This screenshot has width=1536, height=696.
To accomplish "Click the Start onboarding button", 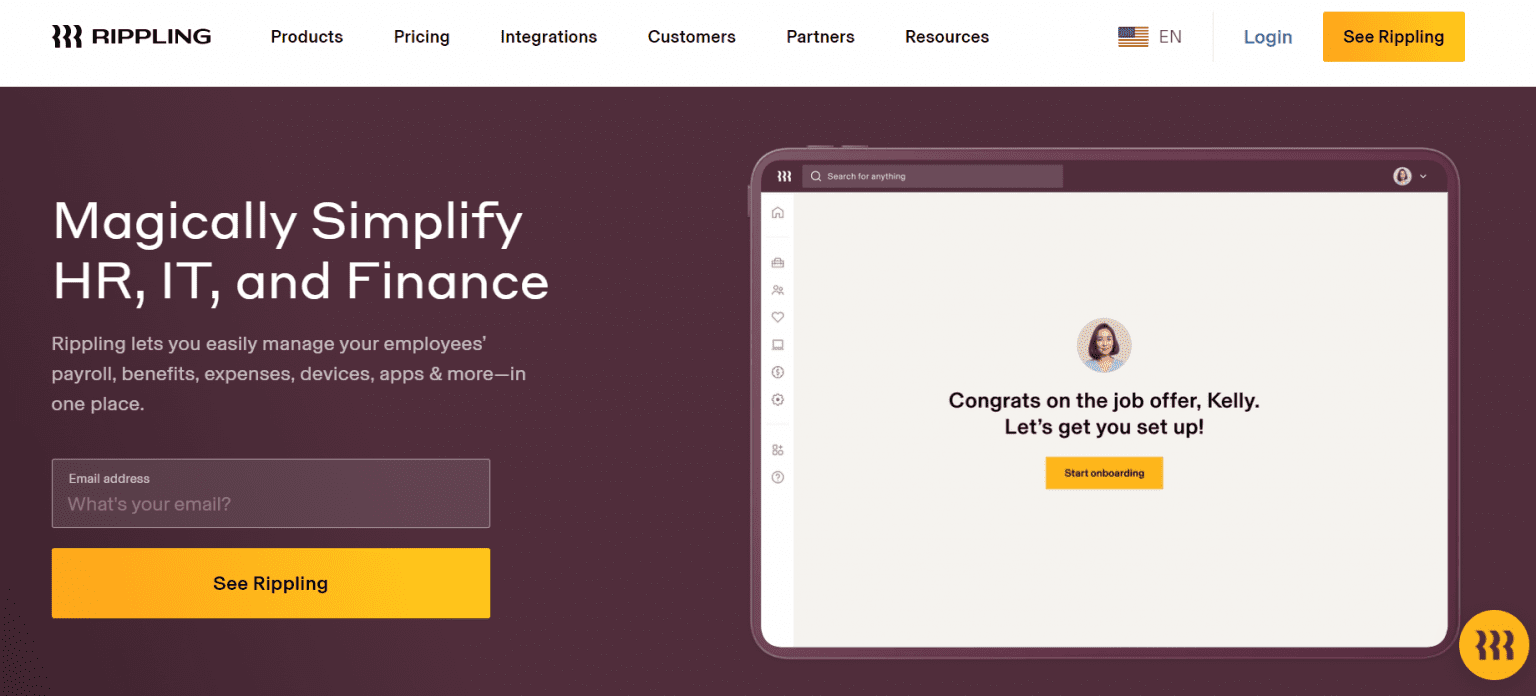I will (x=1104, y=473).
